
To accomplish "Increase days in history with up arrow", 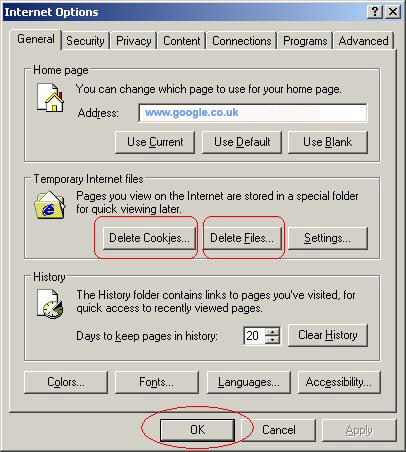I will tap(273, 332).
